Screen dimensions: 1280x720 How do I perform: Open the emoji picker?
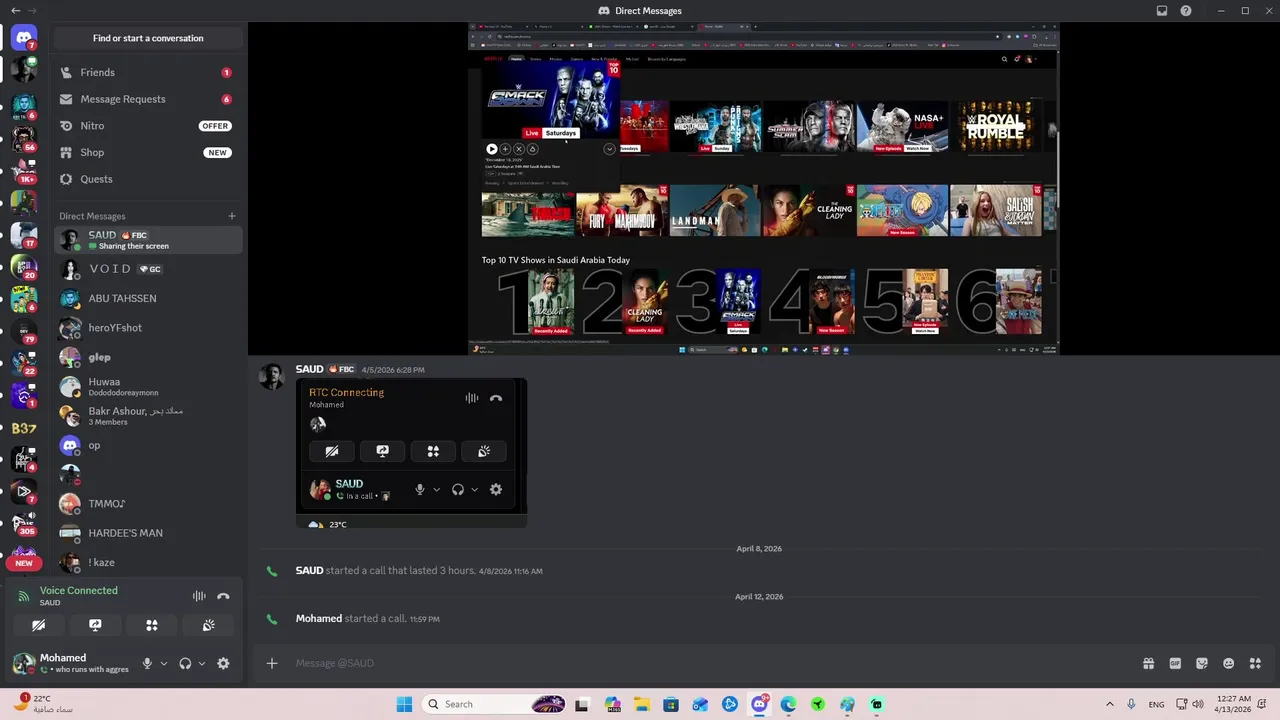point(1229,663)
